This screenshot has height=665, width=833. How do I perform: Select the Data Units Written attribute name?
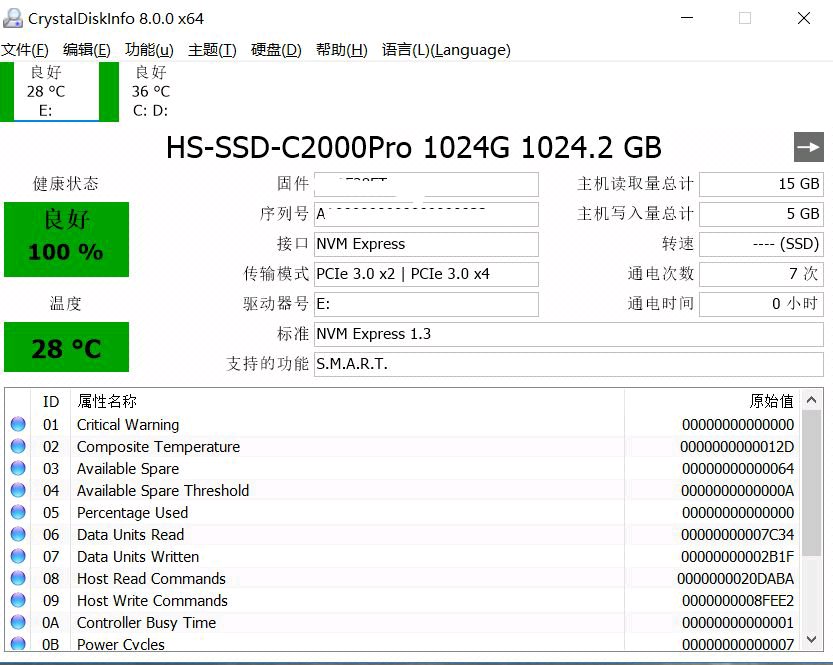point(138,557)
